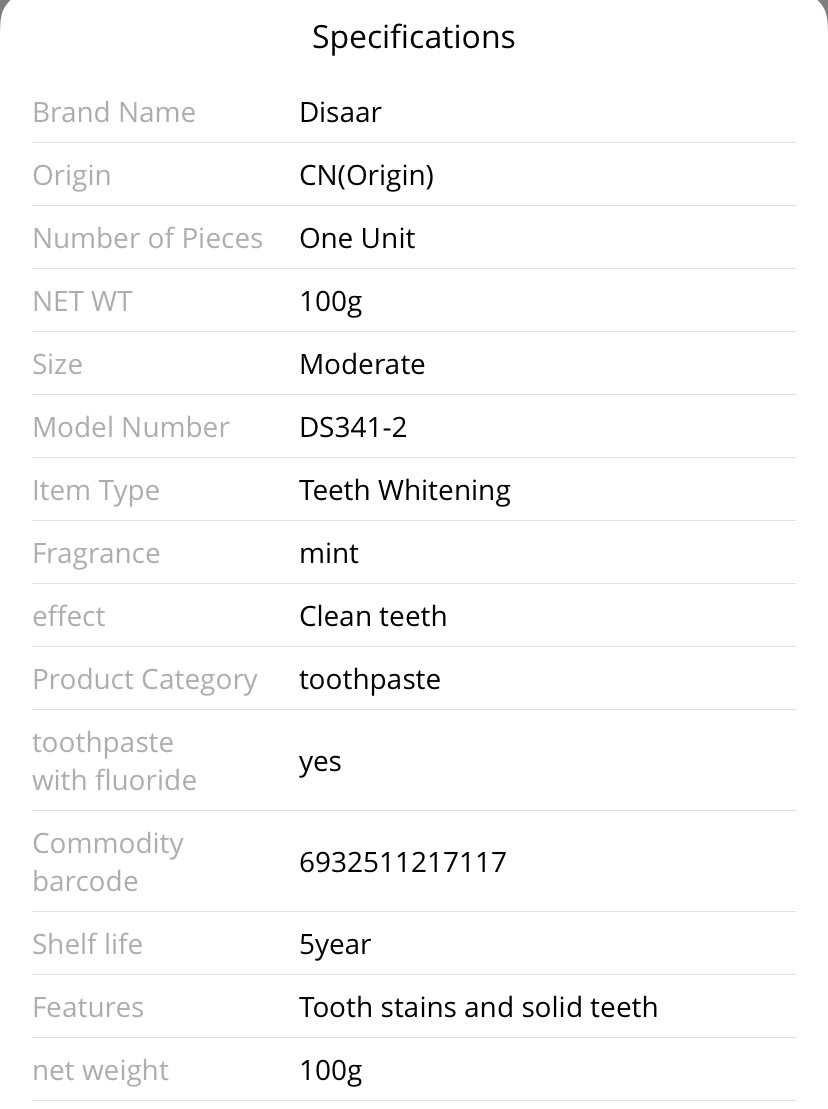Tap the Specifications heading

point(414,37)
